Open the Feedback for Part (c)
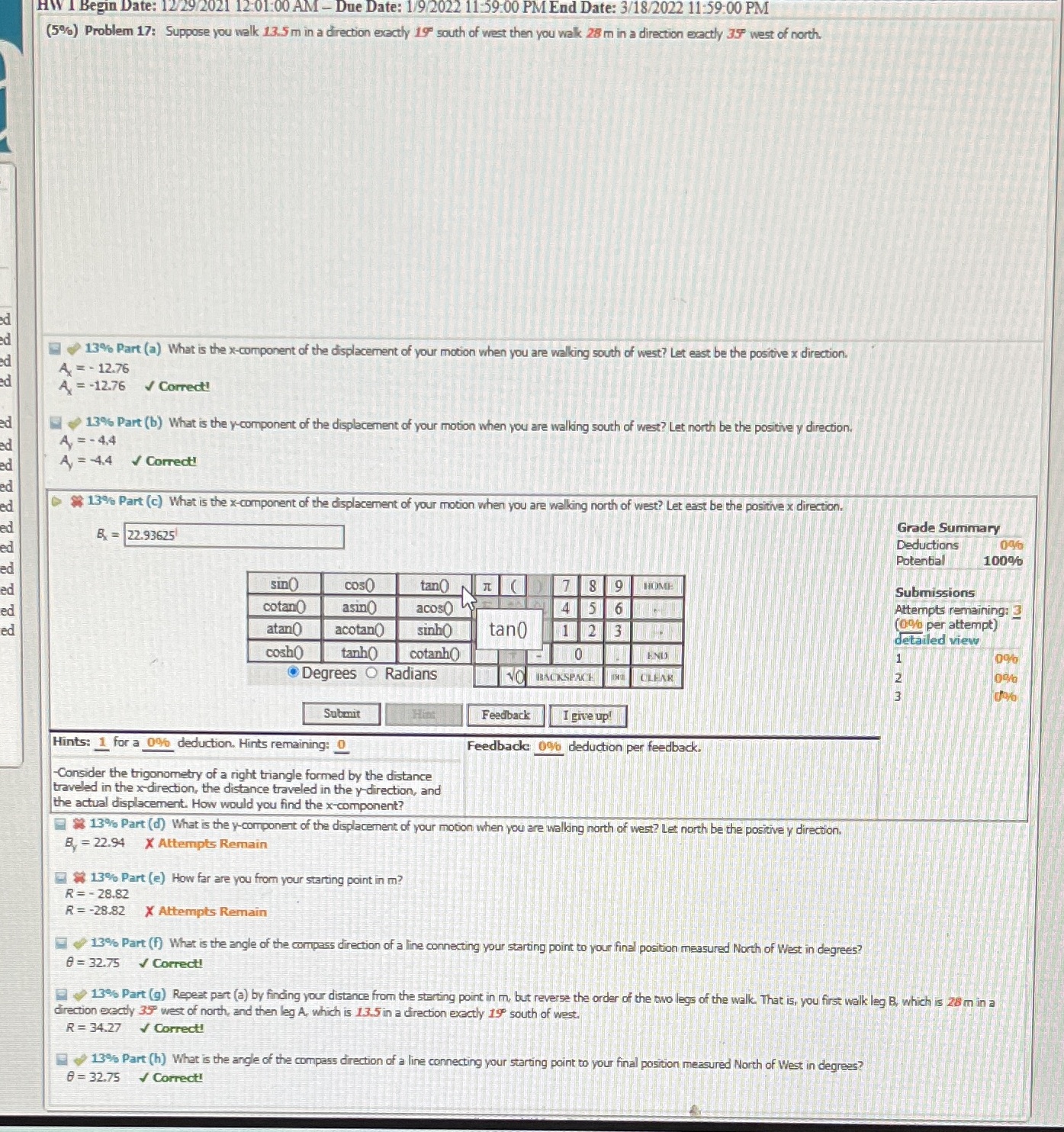 pyautogui.click(x=506, y=715)
